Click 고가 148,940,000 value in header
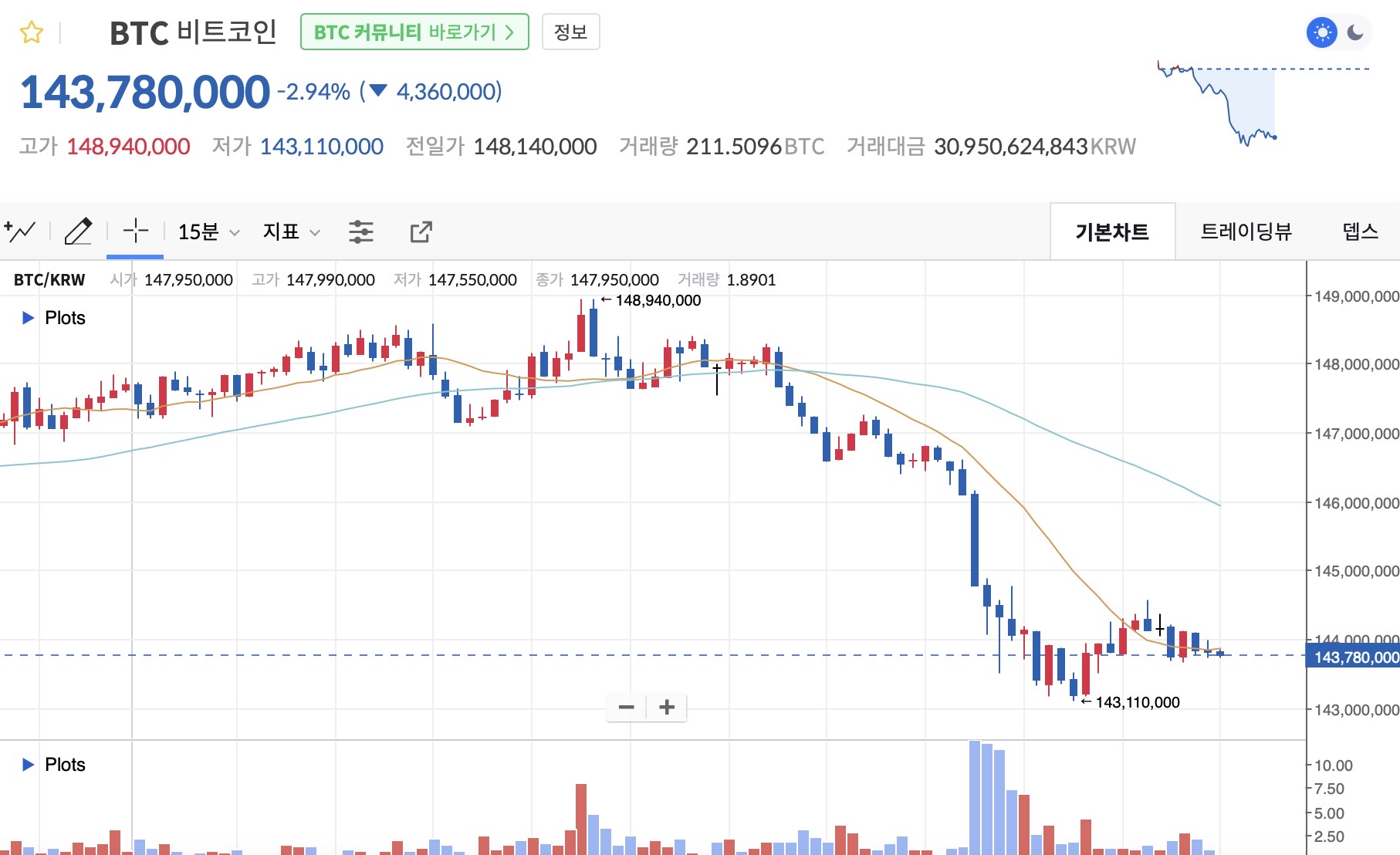The image size is (1400, 855). point(128,147)
